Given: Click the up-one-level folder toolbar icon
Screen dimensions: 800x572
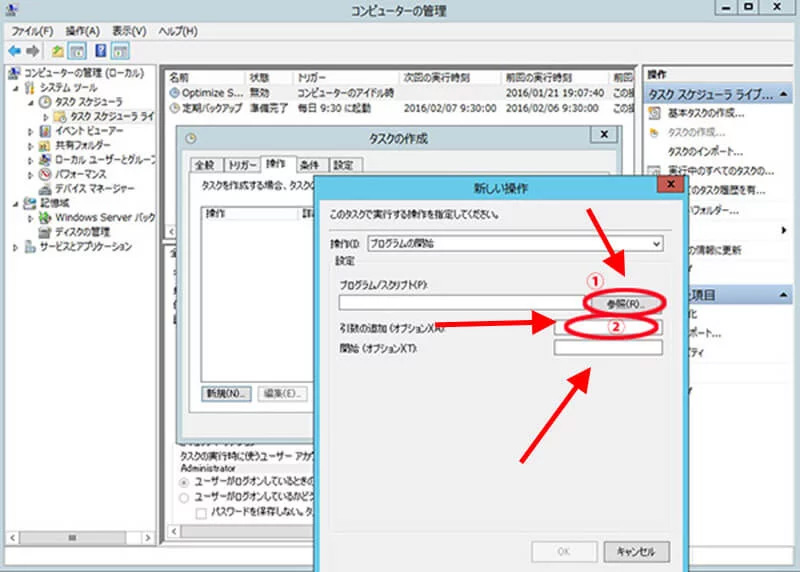Looking at the screenshot, I should (58, 50).
